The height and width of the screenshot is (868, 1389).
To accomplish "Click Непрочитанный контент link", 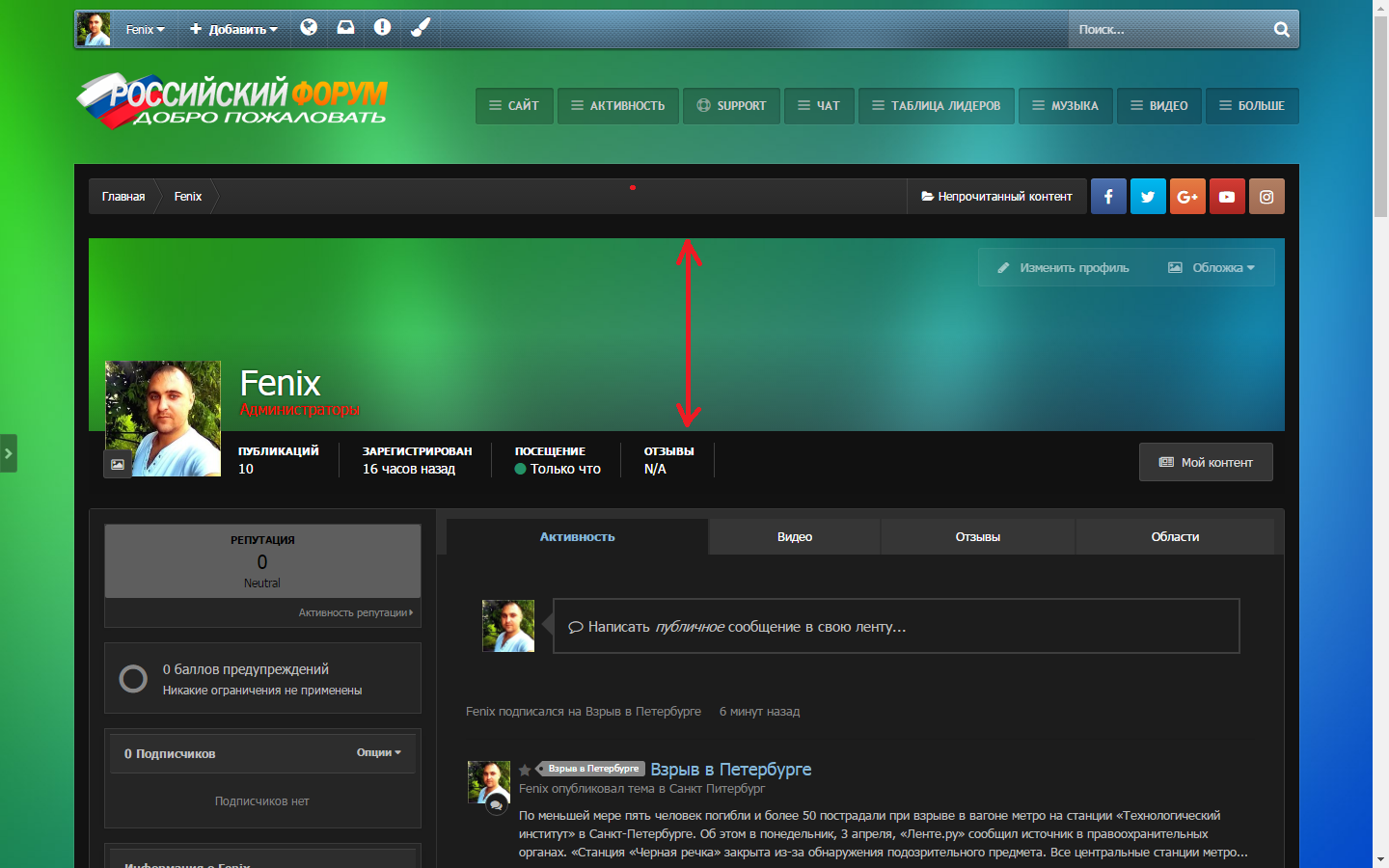I will (996, 196).
